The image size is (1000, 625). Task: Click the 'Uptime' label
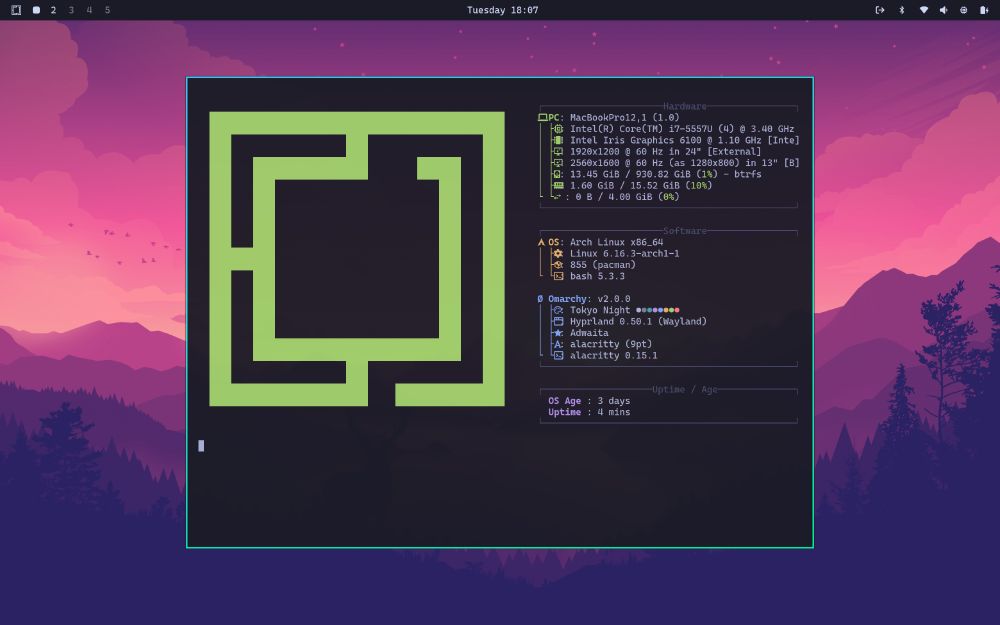[x=564, y=413]
